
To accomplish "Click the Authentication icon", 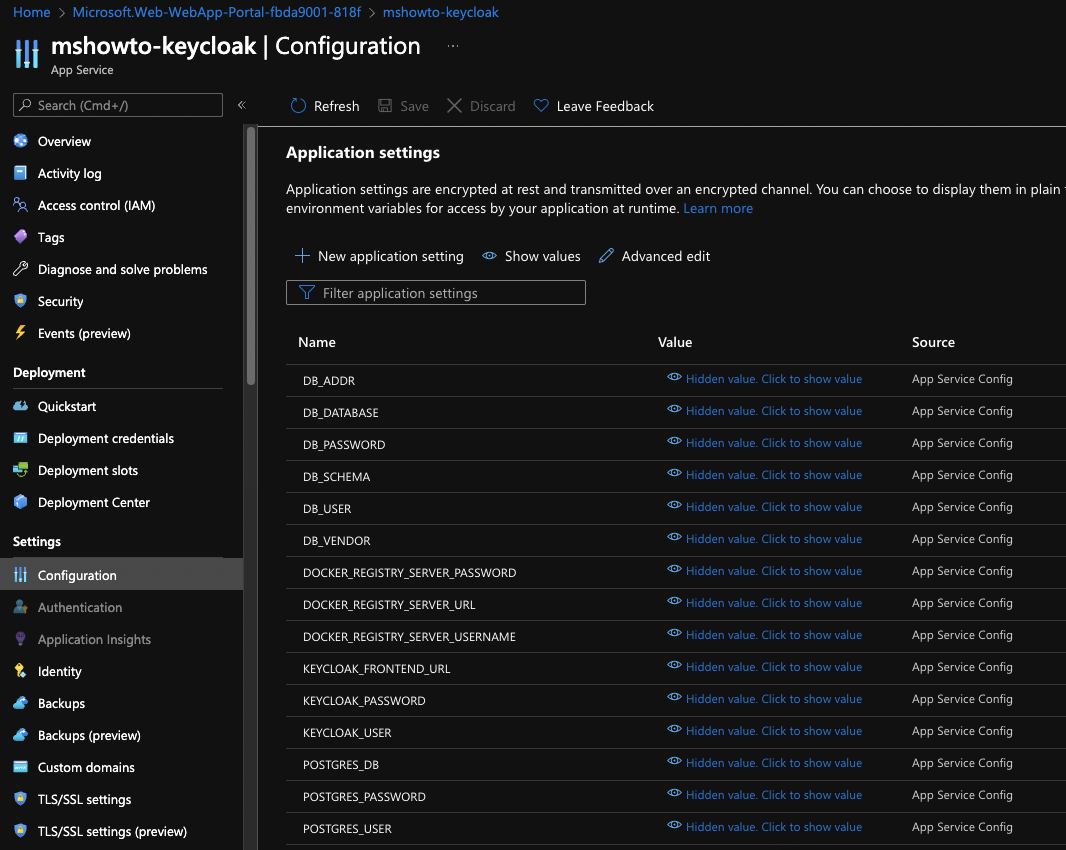I will 20,607.
